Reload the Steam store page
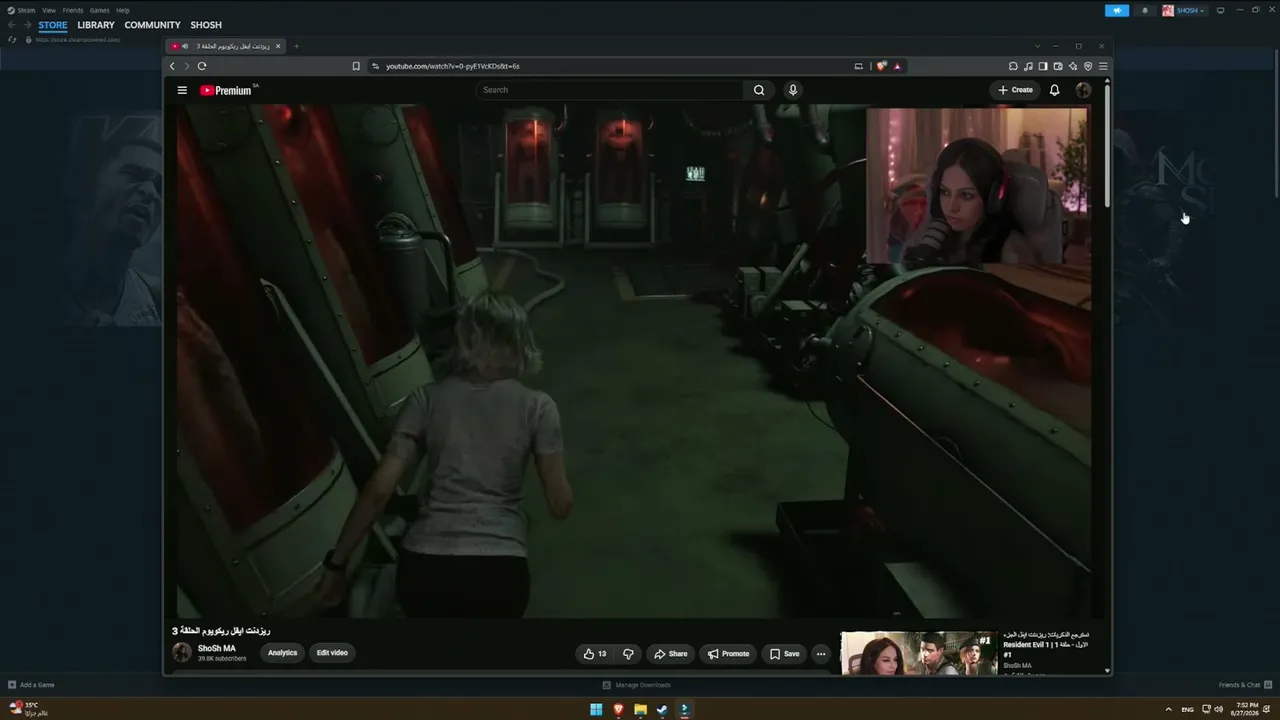1280x720 pixels. coord(13,39)
